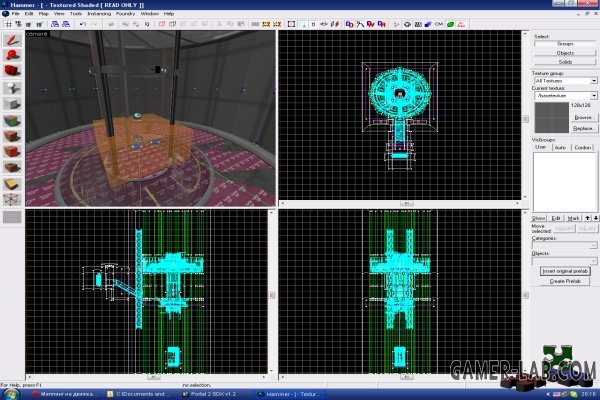This screenshot has width=600, height=400.
Task: Select the Apply Current Texture tool
Action: (12, 137)
